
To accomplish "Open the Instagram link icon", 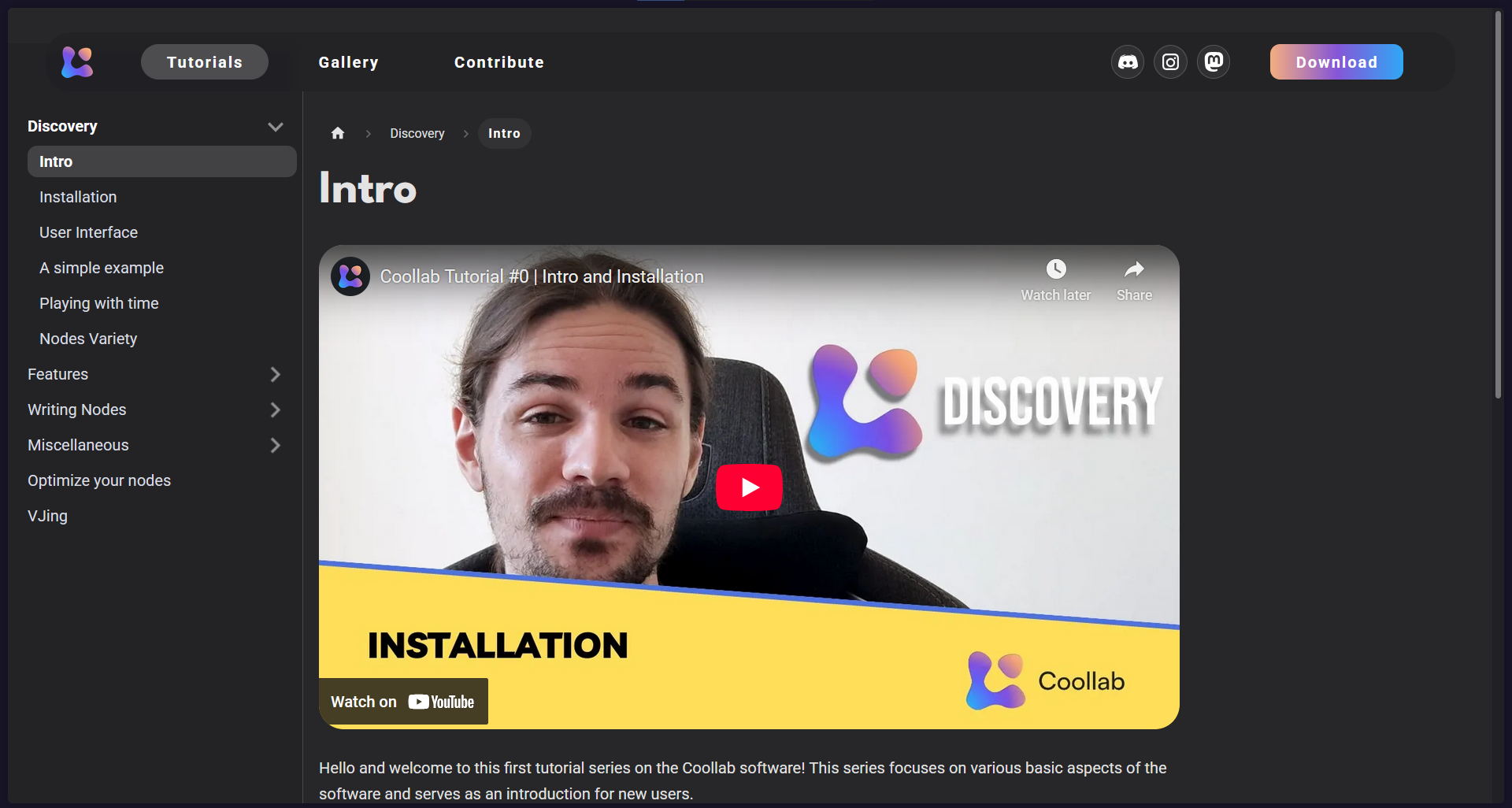I will pyautogui.click(x=1170, y=62).
